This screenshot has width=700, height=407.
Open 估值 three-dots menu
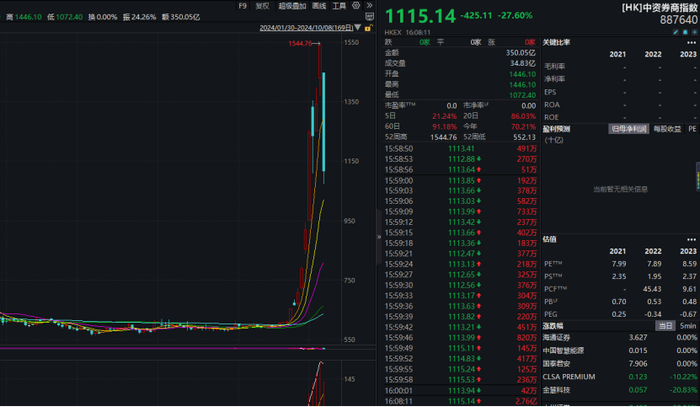coord(691,240)
